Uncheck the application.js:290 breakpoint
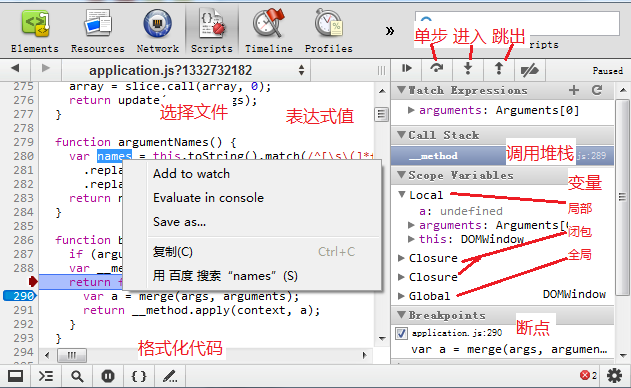This screenshot has height=388, width=631. point(401,333)
